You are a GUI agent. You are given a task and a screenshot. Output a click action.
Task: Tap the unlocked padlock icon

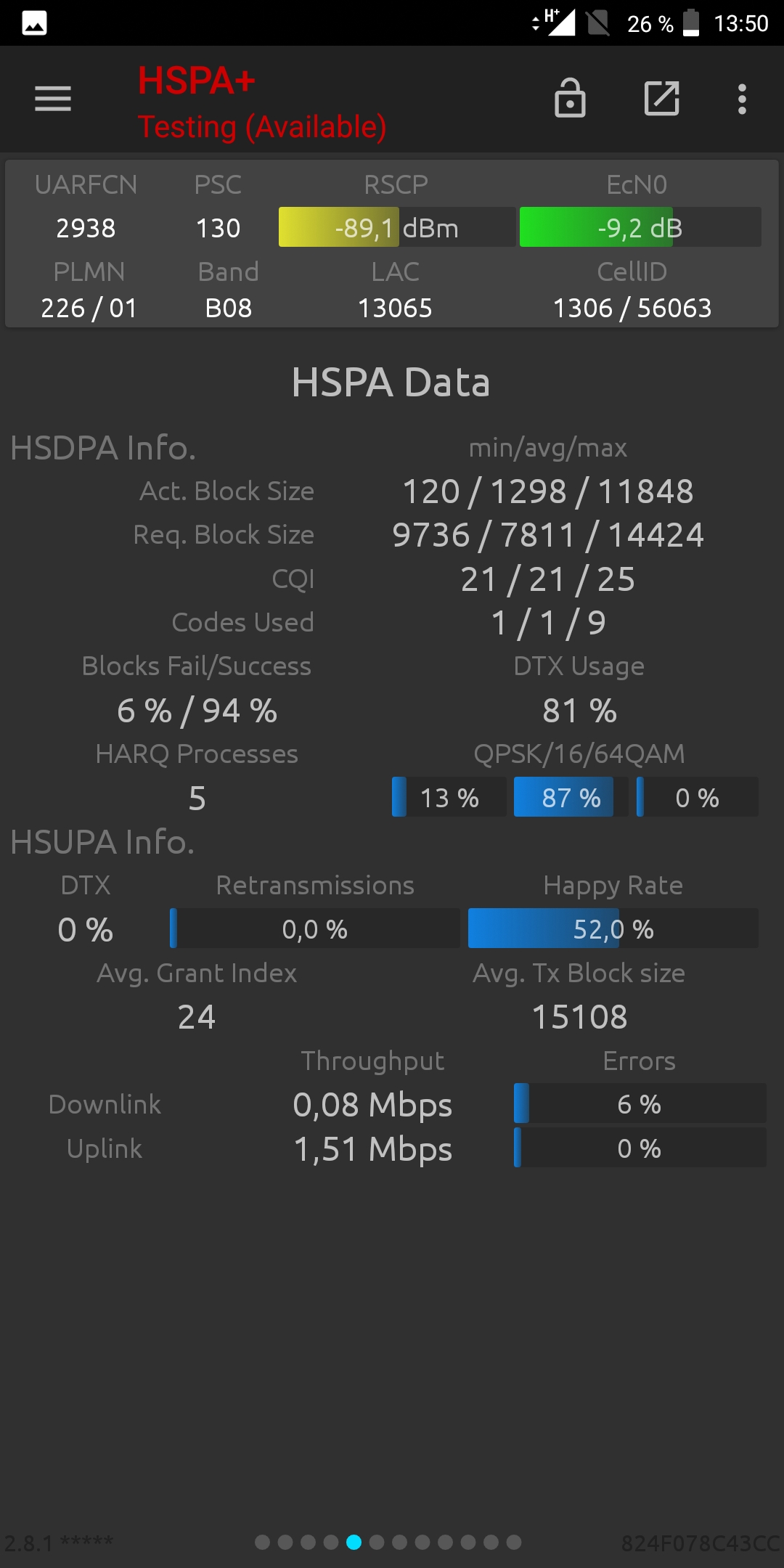570,98
